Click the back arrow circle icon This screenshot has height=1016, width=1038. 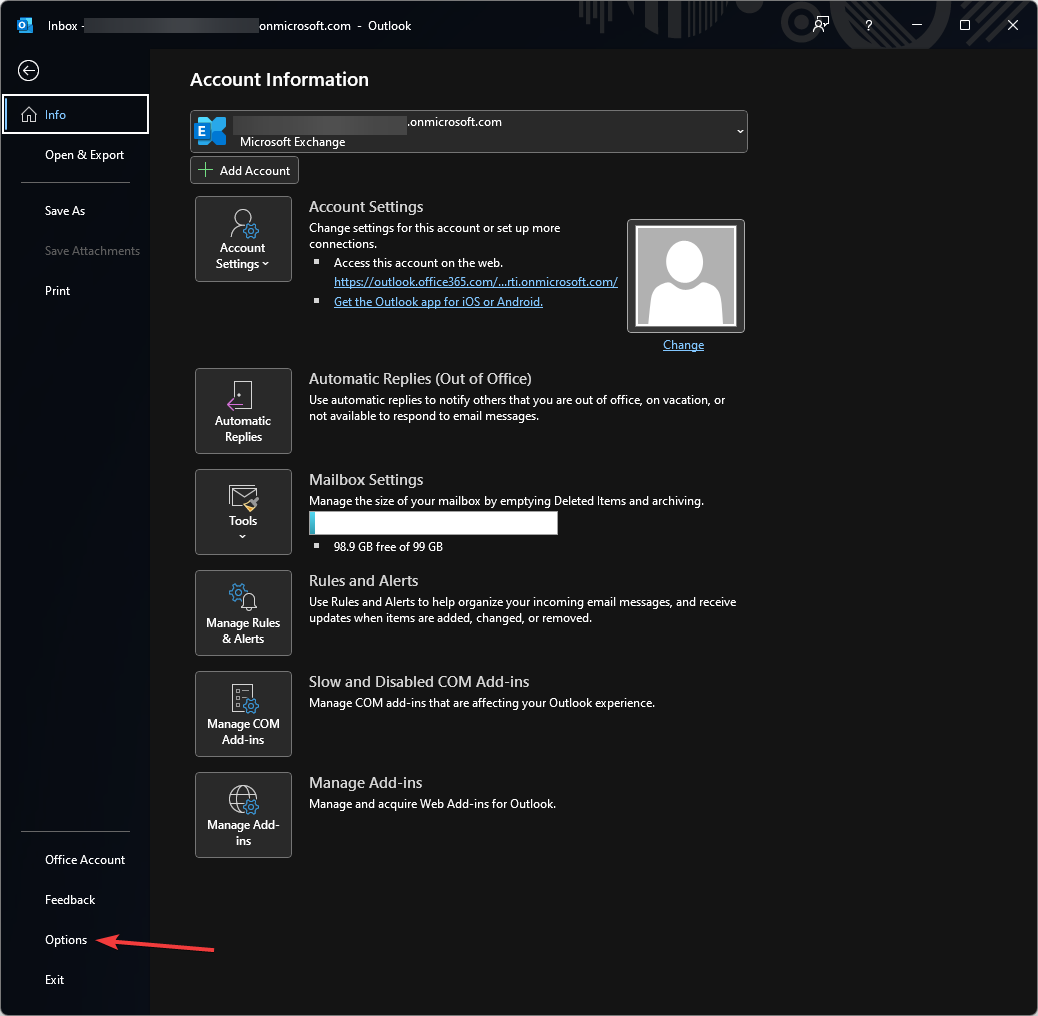pos(28,70)
